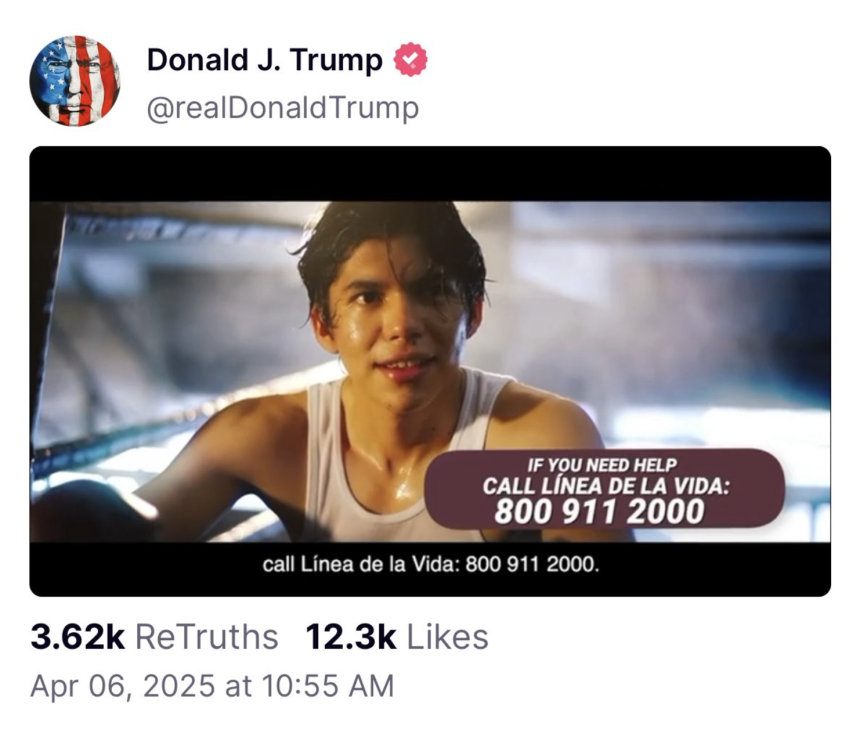Play the embedded video in the post
This screenshot has height=730, width=860.
[x=430, y=371]
